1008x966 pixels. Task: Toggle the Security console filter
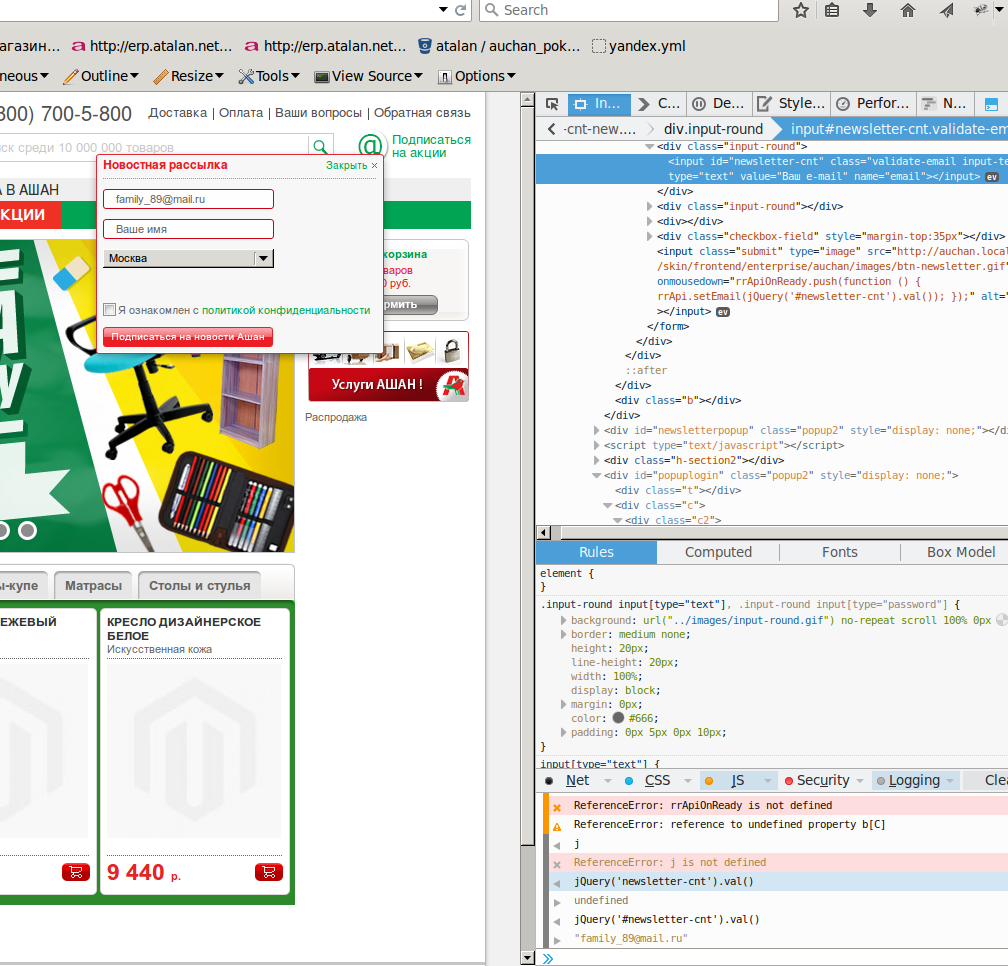tap(823, 780)
